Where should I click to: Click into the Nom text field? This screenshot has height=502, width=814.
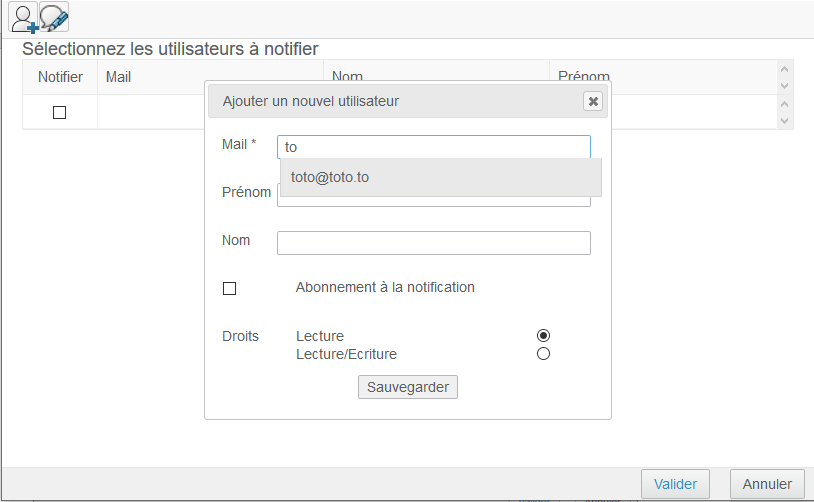433,243
